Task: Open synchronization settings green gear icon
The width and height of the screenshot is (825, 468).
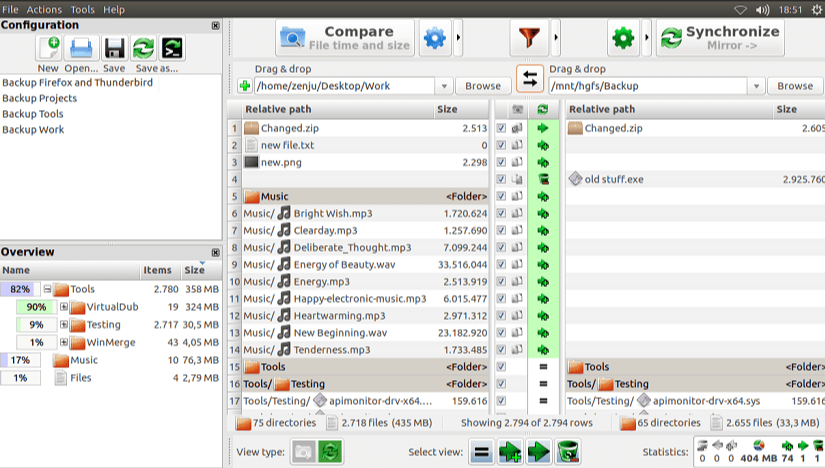Action: click(623, 38)
